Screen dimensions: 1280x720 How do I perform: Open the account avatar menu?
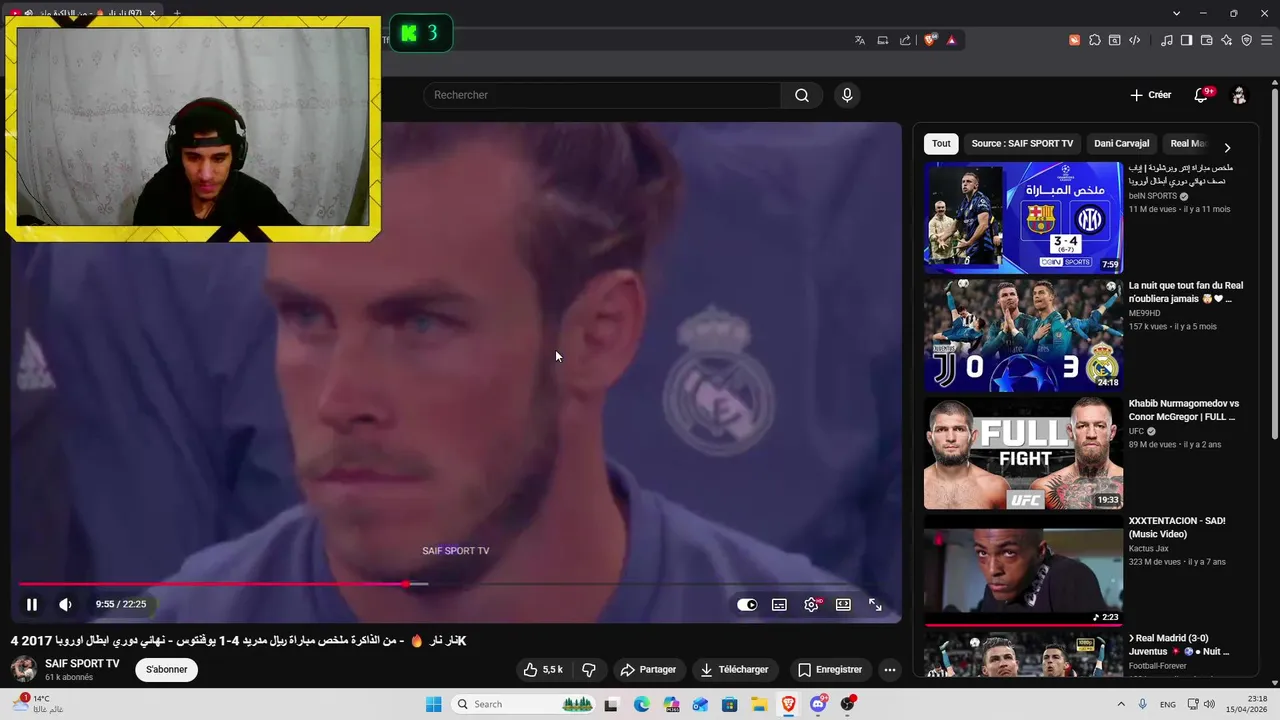pyautogui.click(x=1239, y=95)
